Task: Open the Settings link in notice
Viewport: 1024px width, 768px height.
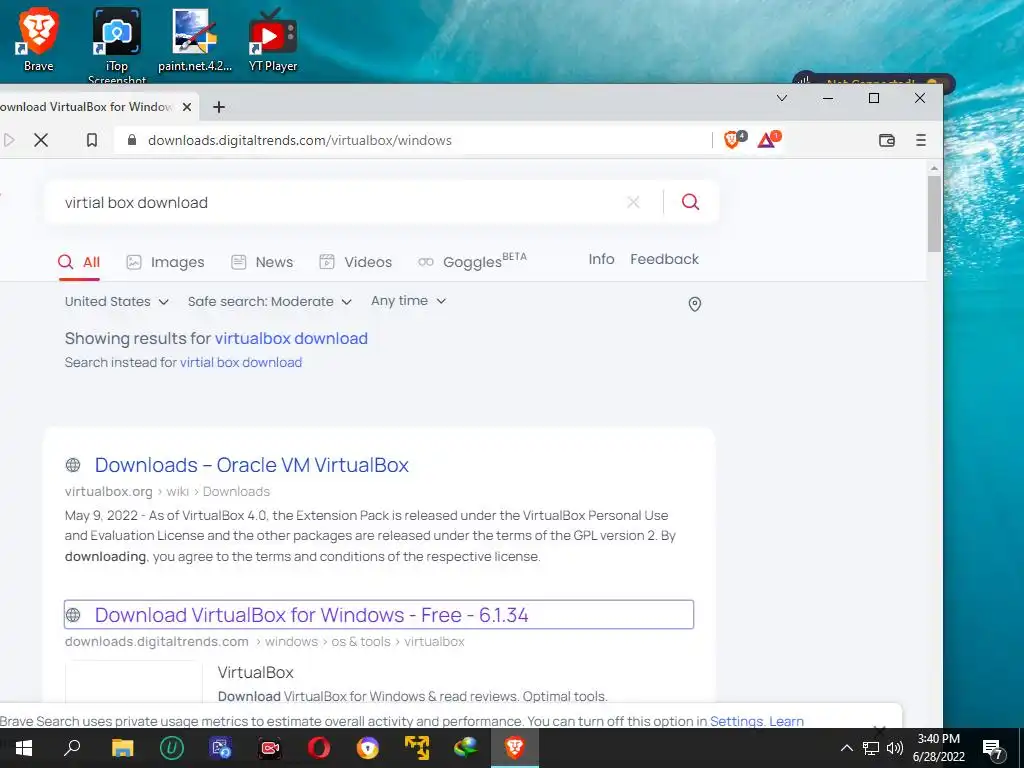Action: [x=737, y=721]
